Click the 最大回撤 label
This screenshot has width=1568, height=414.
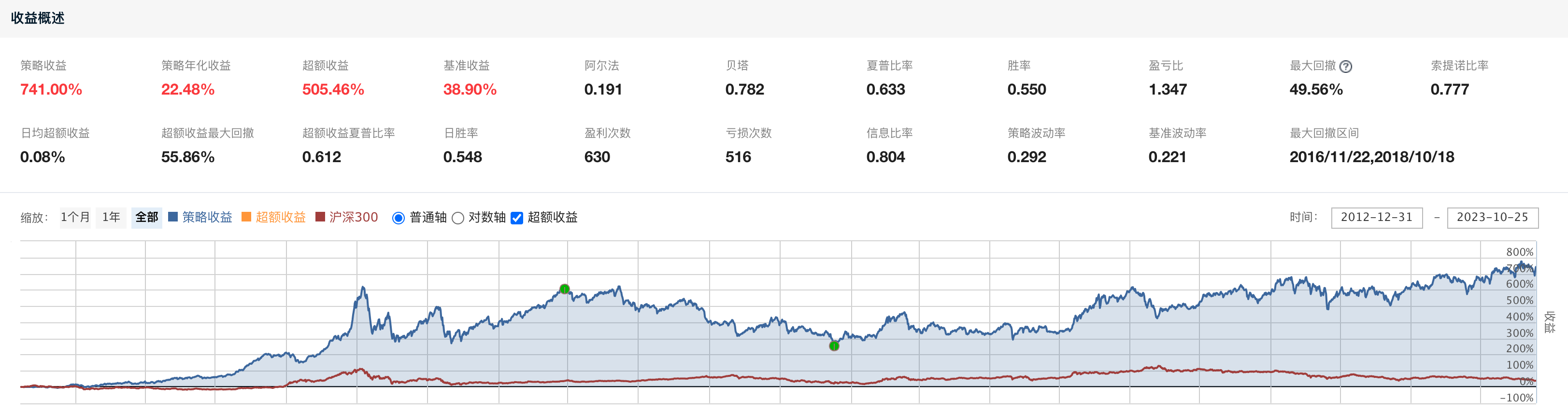click(x=1312, y=66)
